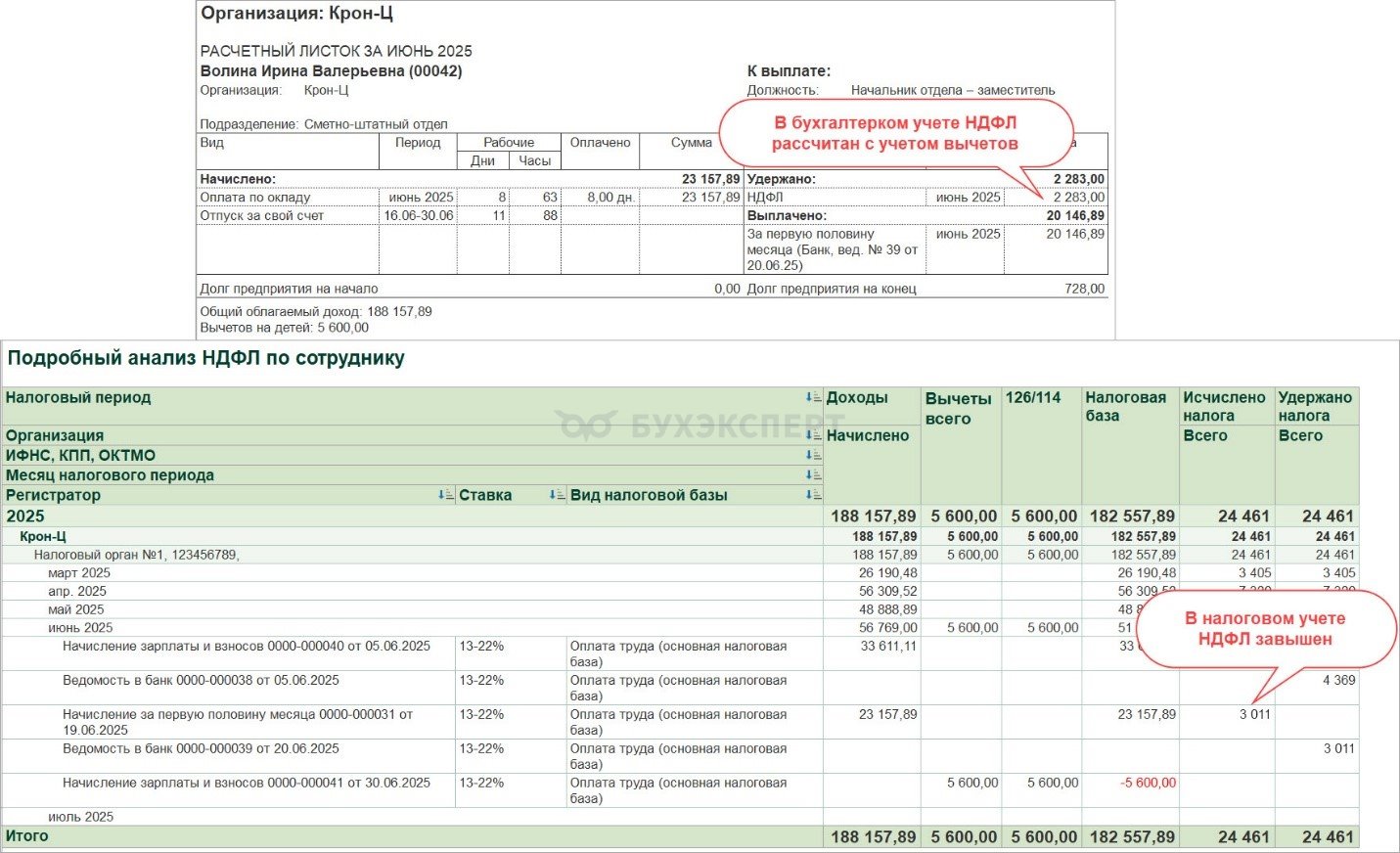The height and width of the screenshot is (853, 1400).
Task: Select the Итого label in the totals row
Action: 26,836
